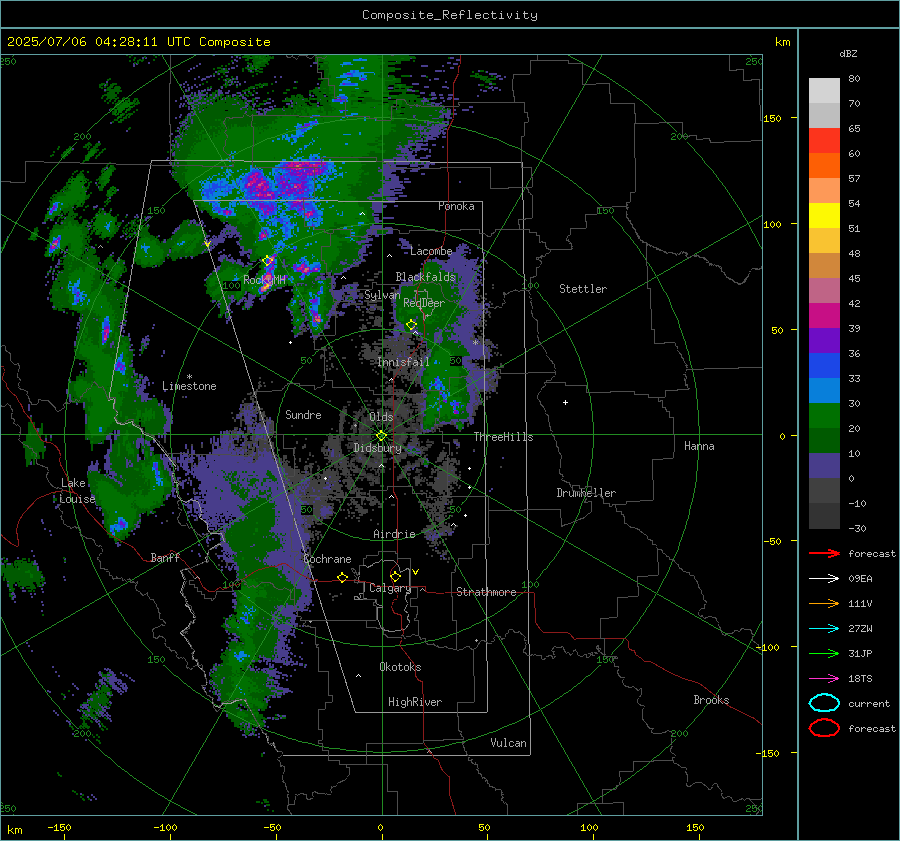The image size is (900, 841).
Task: Click the white 09EA arrow icon
Action: click(824, 579)
